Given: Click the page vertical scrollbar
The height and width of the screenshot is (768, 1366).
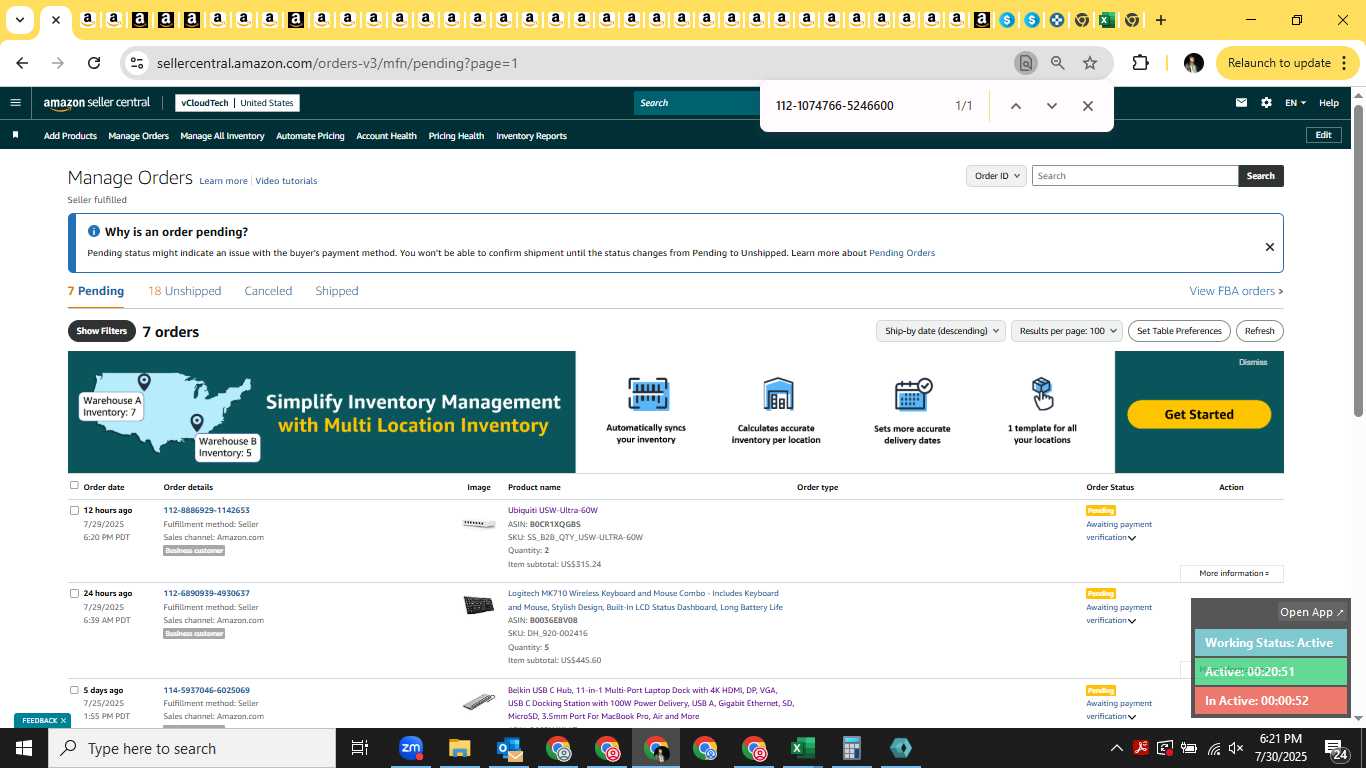Looking at the screenshot, I should pos(1358,260).
